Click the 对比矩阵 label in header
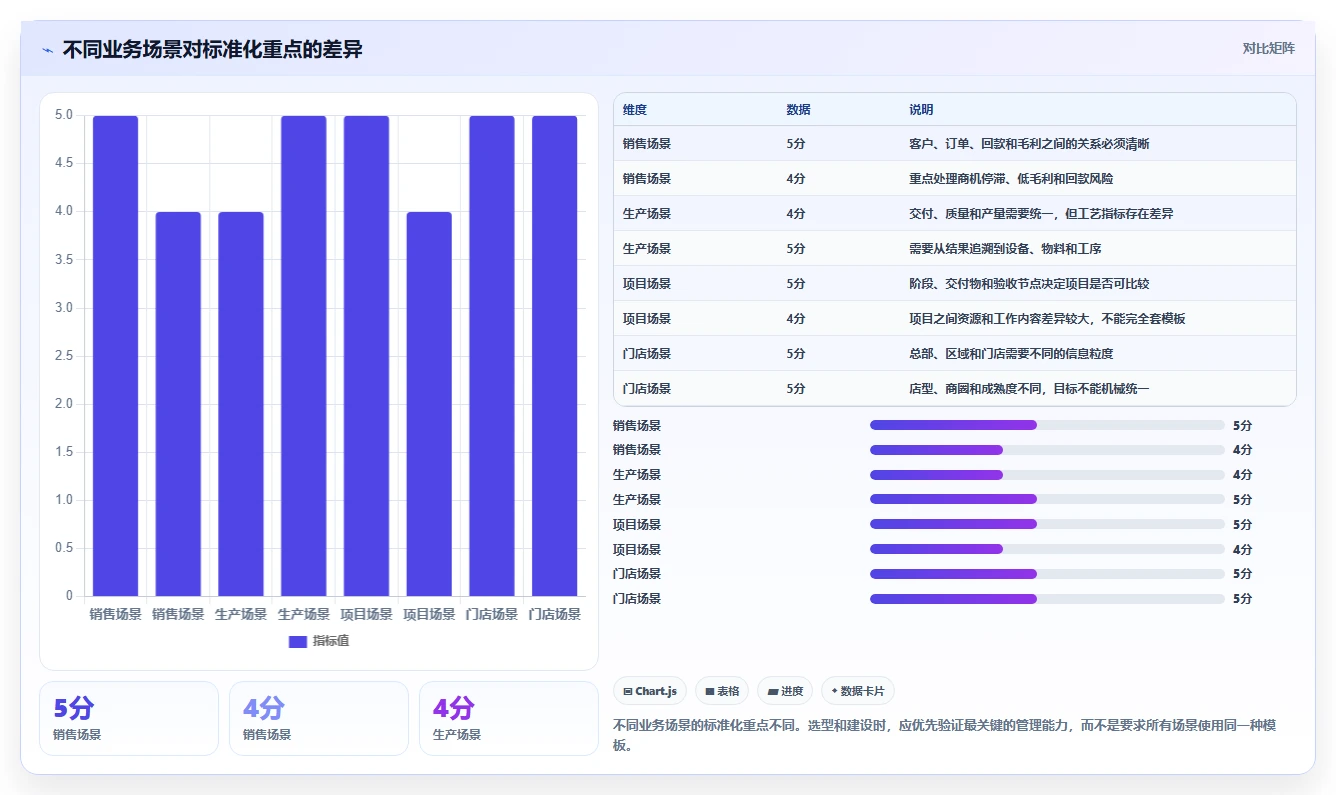This screenshot has height=795, width=1336. (1268, 48)
